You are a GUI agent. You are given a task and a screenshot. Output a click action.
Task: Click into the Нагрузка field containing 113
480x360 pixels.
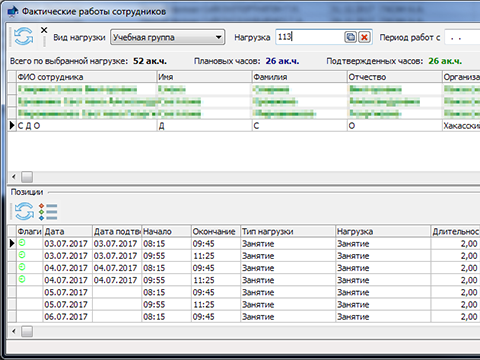pos(310,37)
